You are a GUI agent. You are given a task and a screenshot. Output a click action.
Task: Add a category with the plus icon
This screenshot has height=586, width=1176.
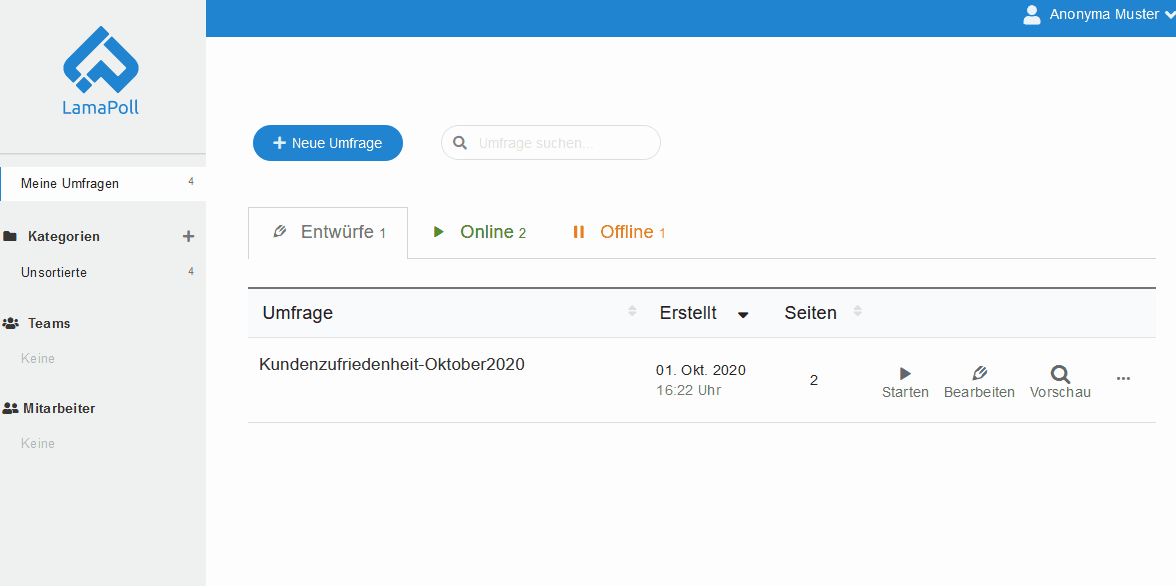coord(188,236)
